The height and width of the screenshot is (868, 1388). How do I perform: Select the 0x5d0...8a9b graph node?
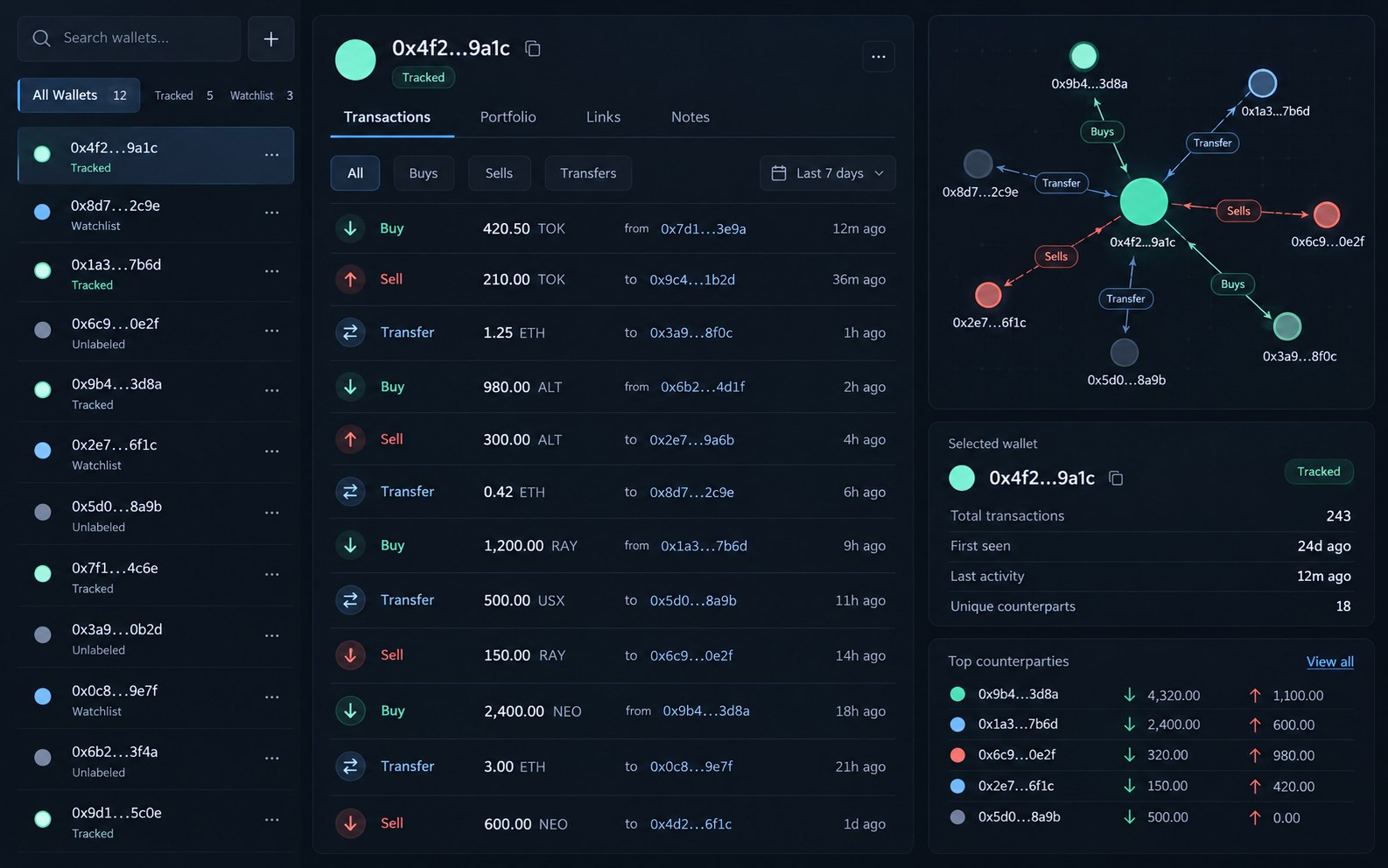point(1125,353)
